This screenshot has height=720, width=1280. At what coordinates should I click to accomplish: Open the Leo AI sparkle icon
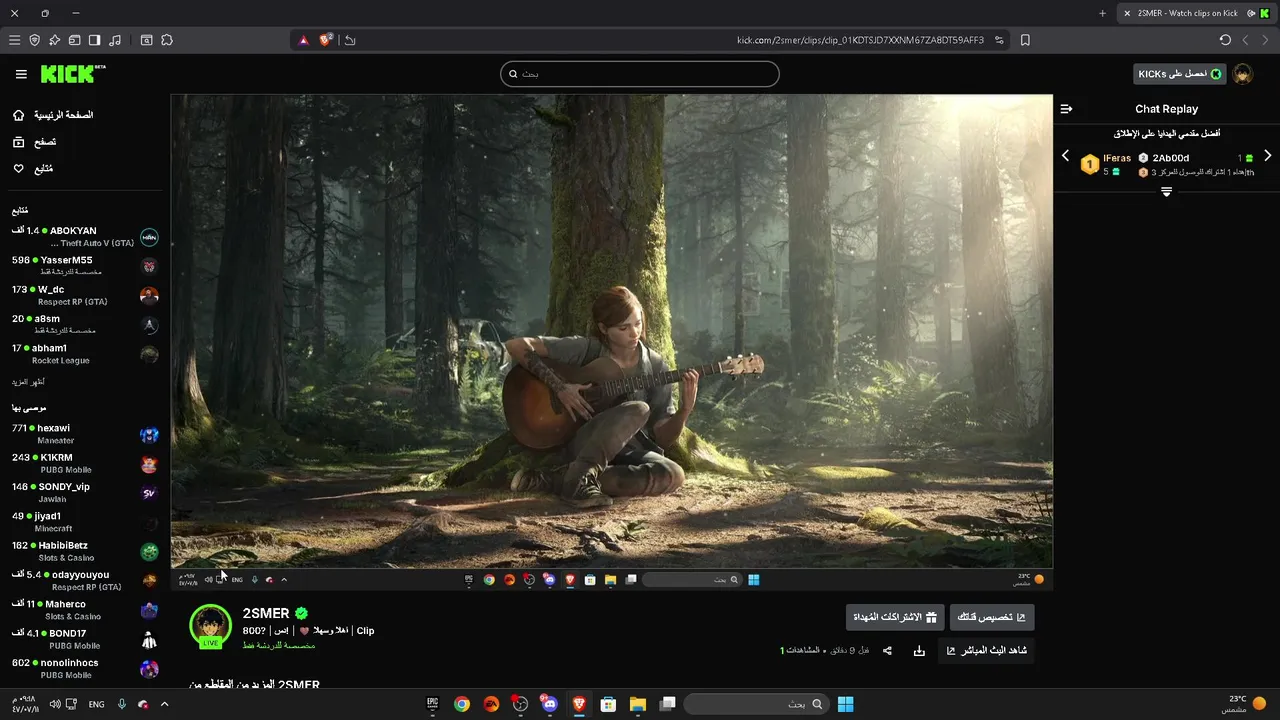[54, 40]
